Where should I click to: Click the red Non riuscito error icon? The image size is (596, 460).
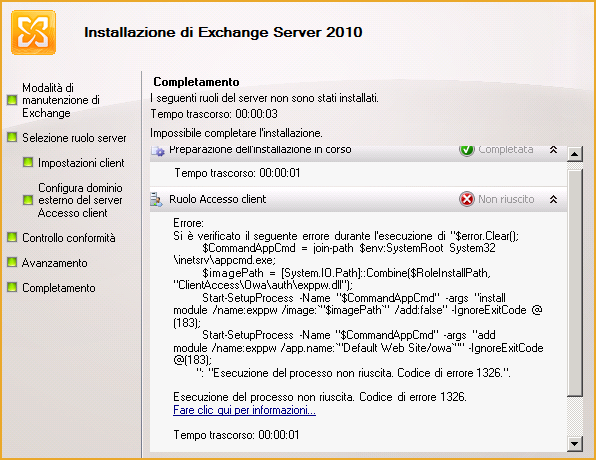click(467, 199)
